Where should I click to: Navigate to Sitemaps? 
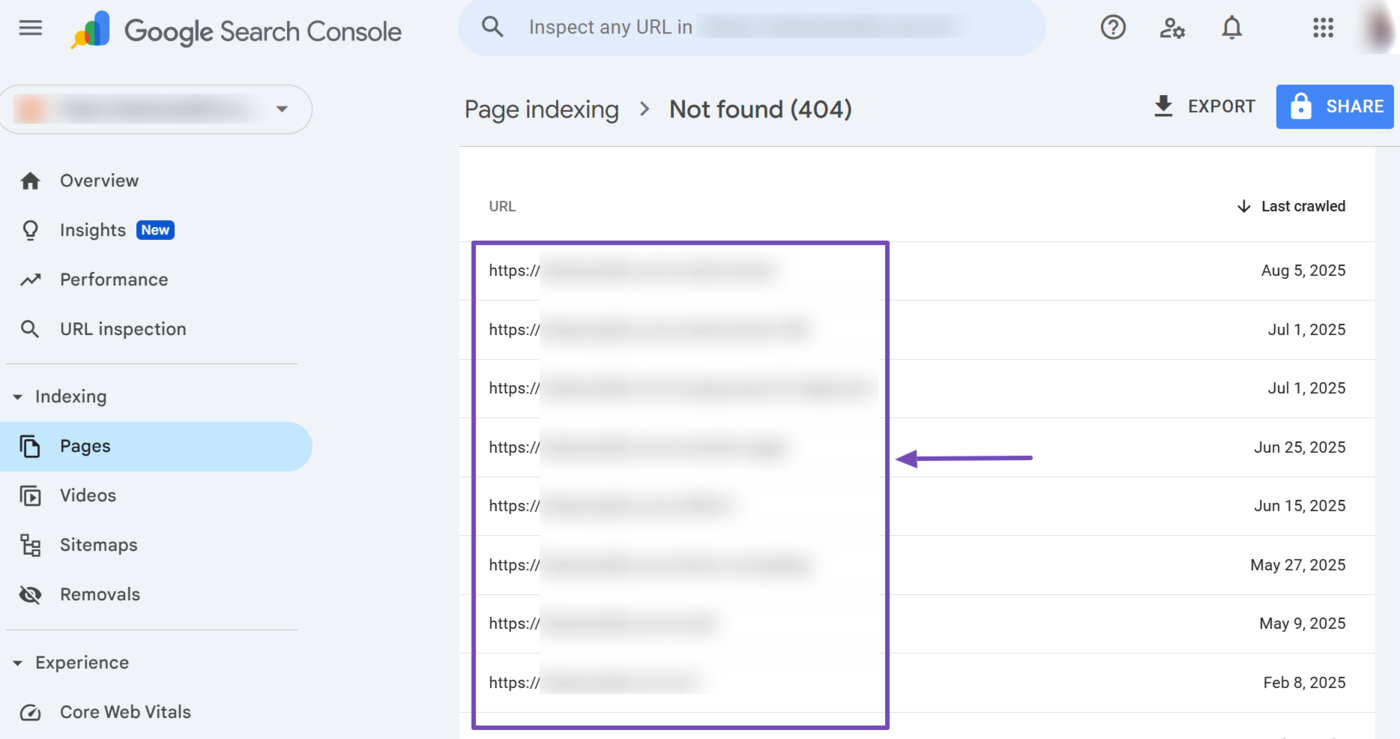point(98,545)
